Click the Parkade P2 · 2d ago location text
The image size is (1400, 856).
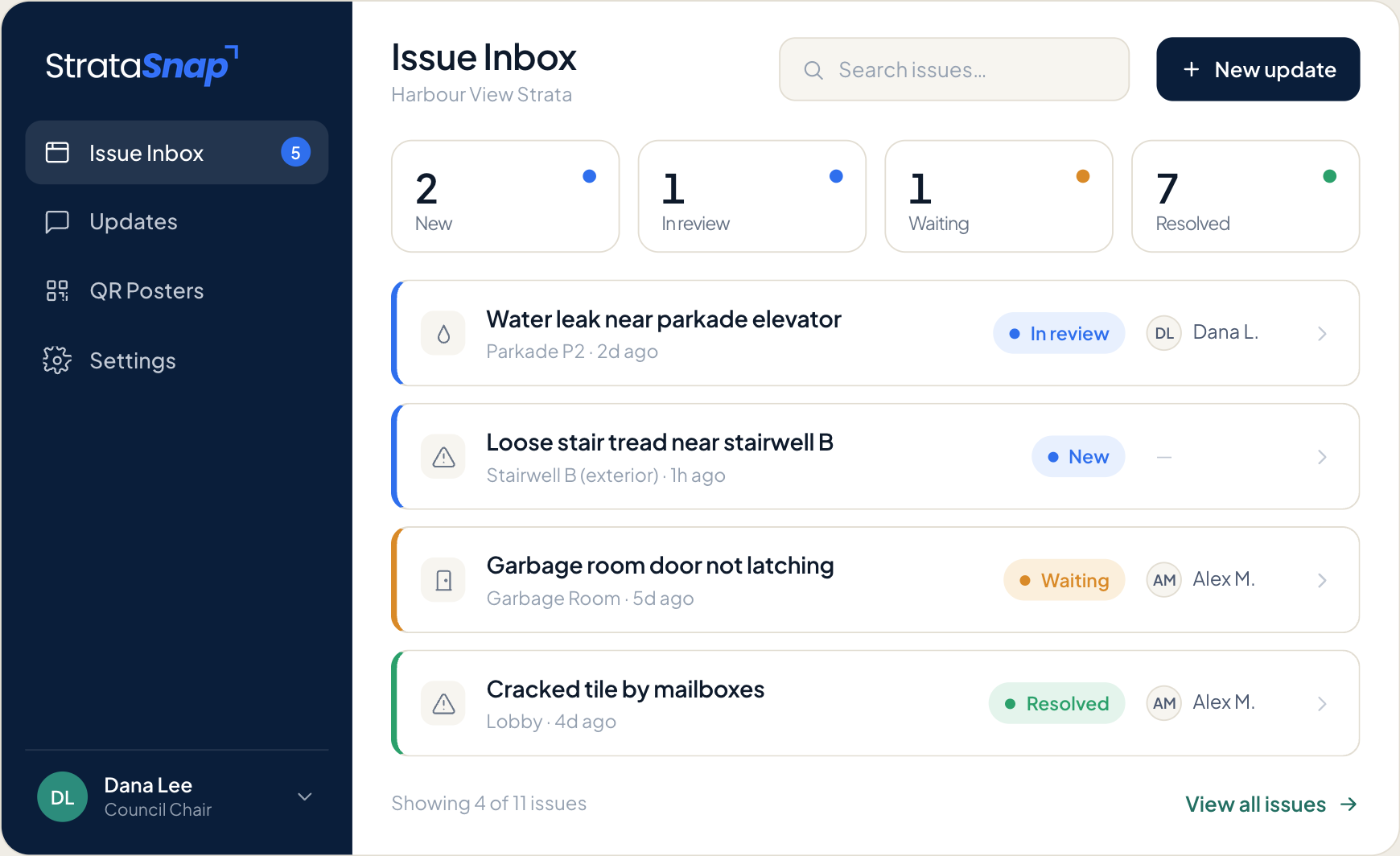572,352
